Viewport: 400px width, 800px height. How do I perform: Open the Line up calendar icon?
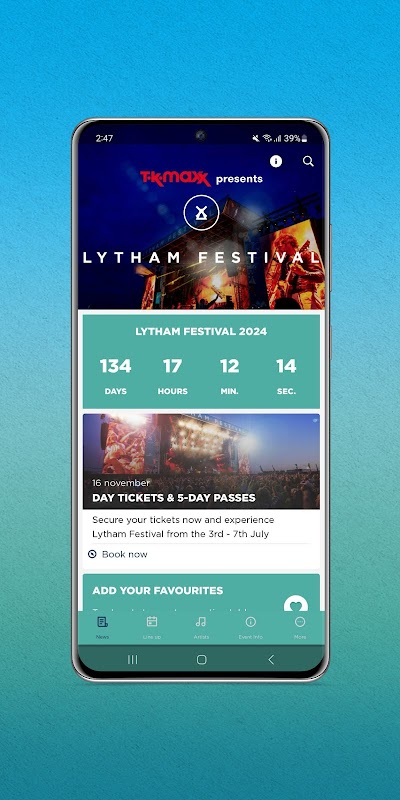click(152, 622)
